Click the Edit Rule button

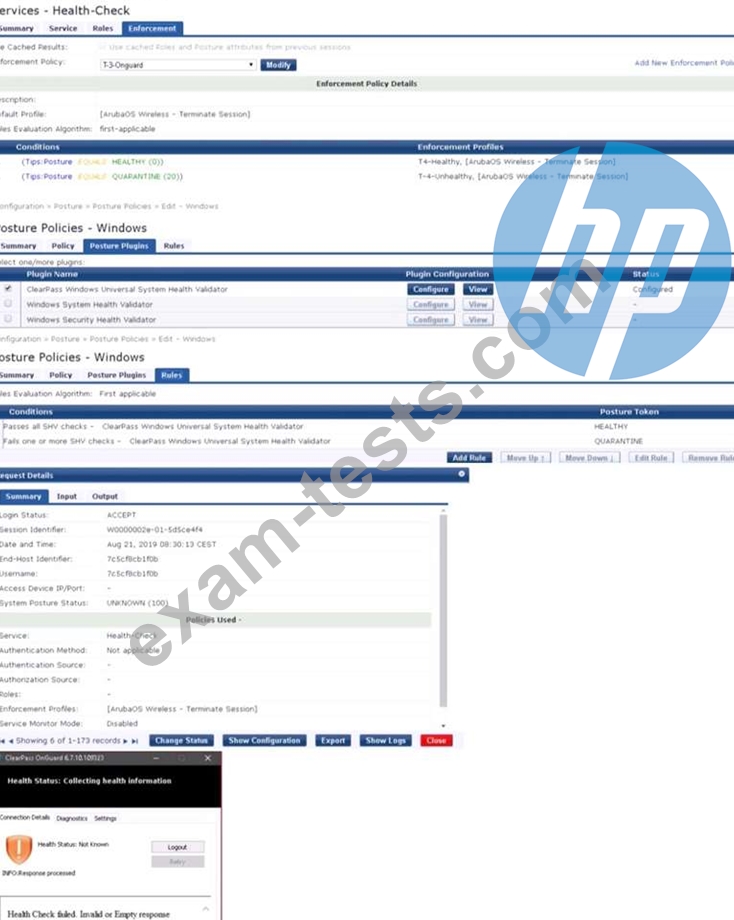point(651,458)
